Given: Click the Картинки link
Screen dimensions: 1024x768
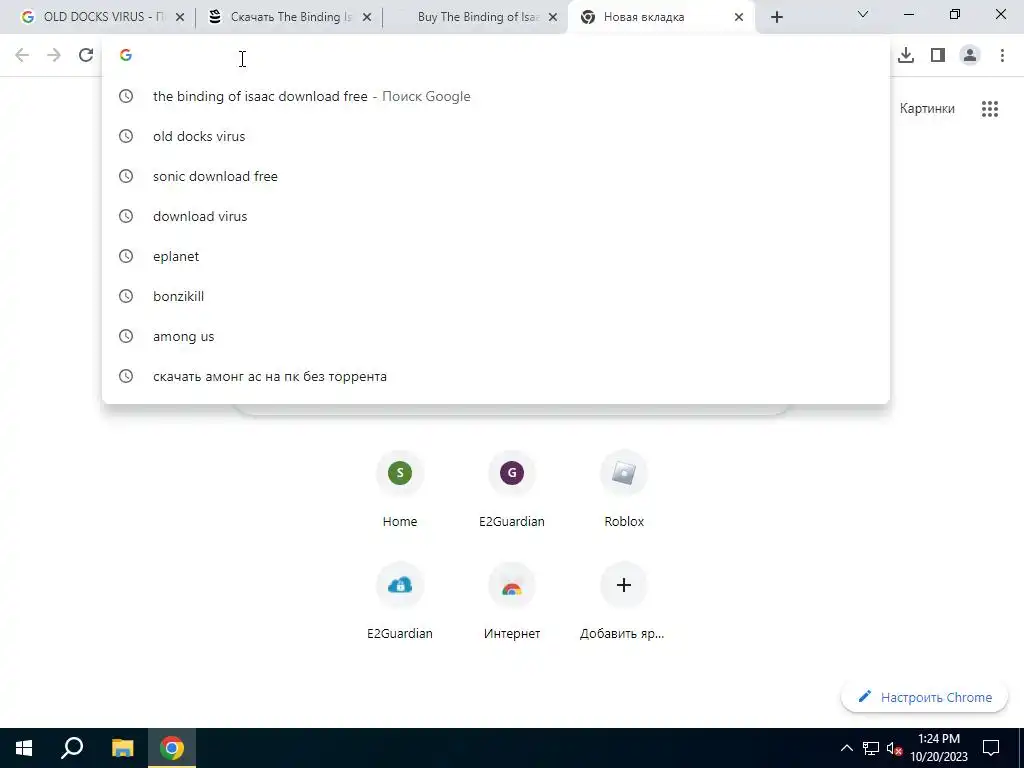Looking at the screenshot, I should coord(927,109).
